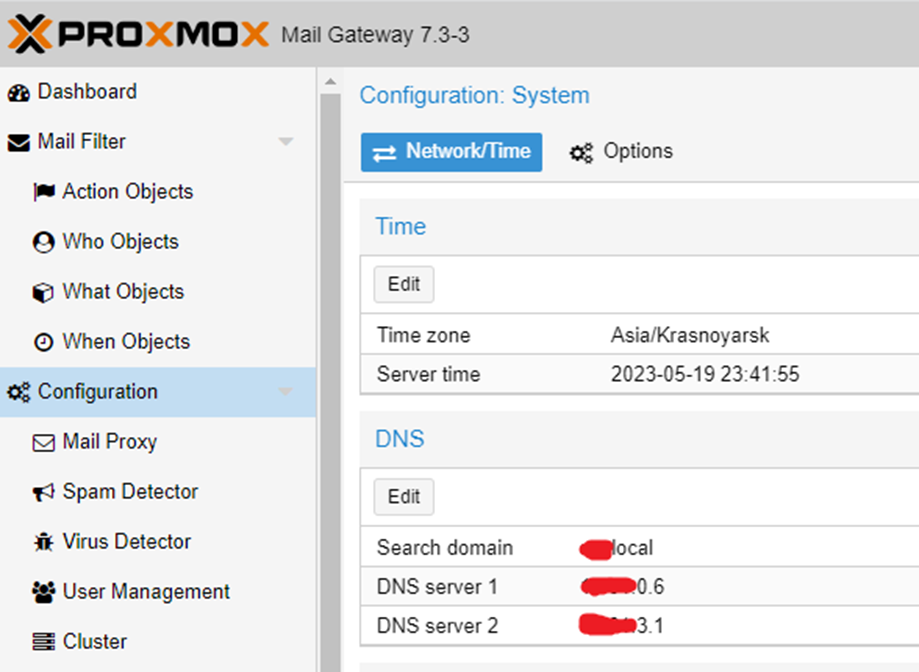Click the Action Objects flag icon

coord(44,192)
